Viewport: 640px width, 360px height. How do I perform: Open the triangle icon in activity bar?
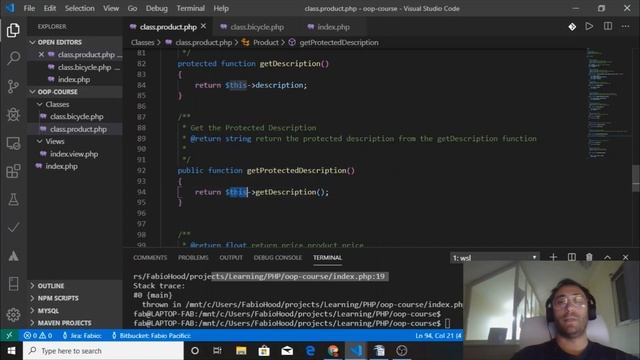pyautogui.click(x=13, y=256)
